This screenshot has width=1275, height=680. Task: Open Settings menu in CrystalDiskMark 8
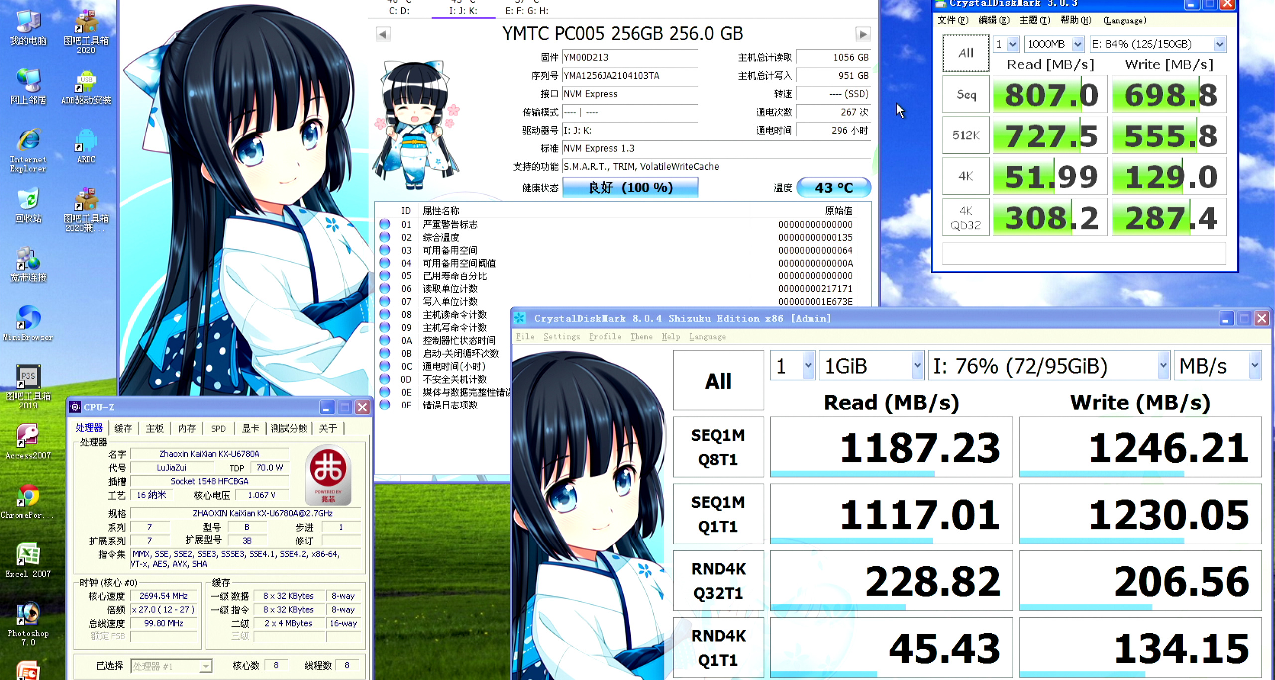pyautogui.click(x=562, y=337)
